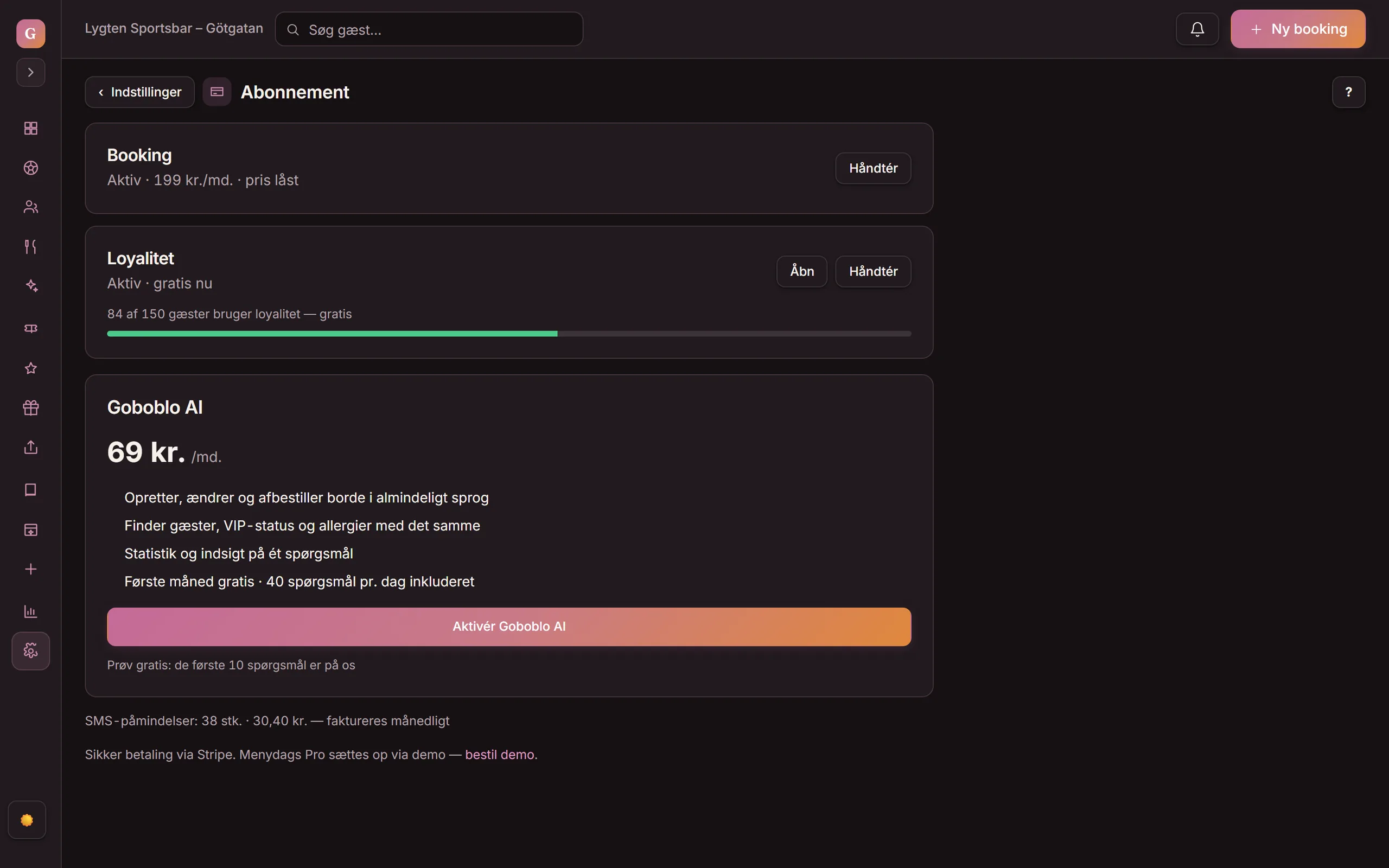Open the ticket icon in sidebar
This screenshot has width=1389, height=868.
click(30, 328)
